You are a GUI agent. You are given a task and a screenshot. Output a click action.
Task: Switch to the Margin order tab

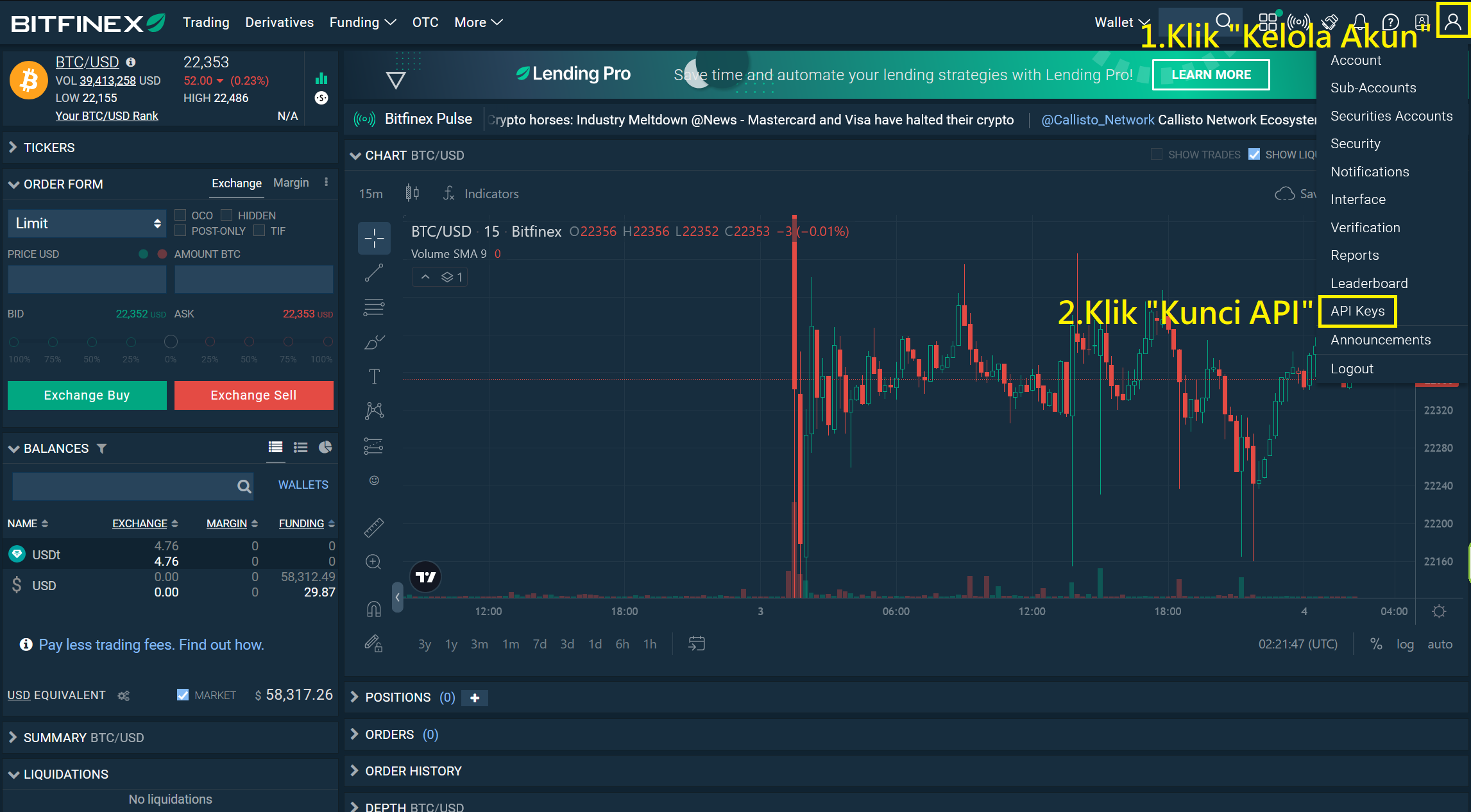[291, 183]
